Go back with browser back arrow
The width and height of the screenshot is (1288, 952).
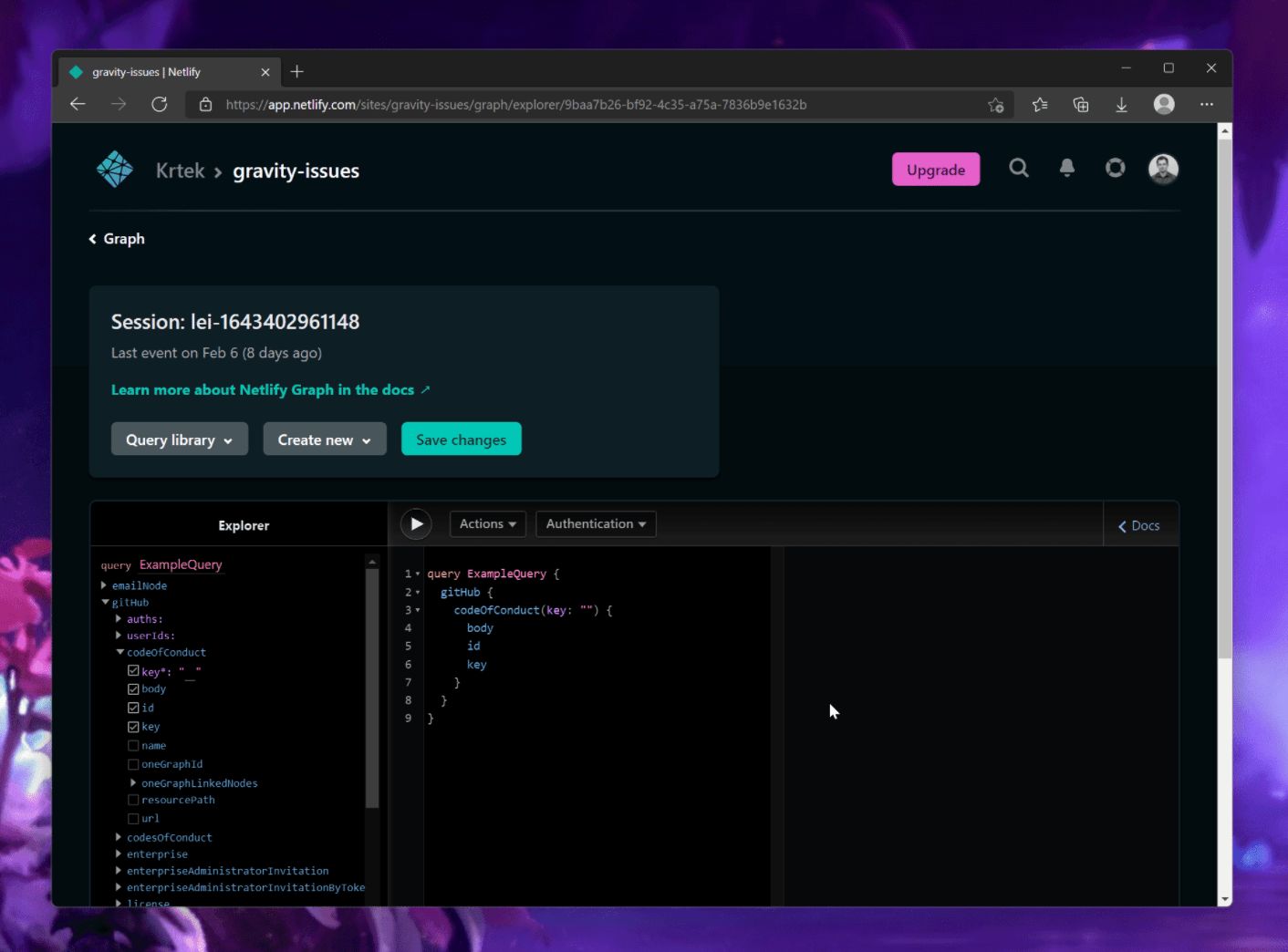78,104
